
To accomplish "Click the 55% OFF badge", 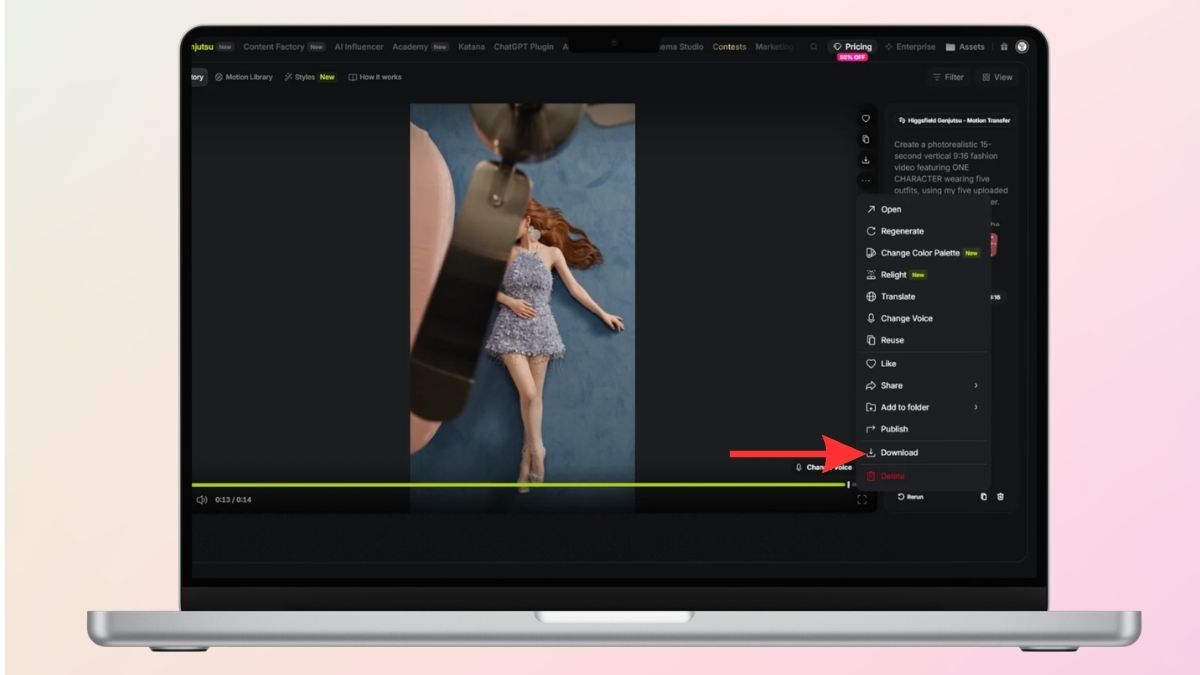I will point(853,58).
